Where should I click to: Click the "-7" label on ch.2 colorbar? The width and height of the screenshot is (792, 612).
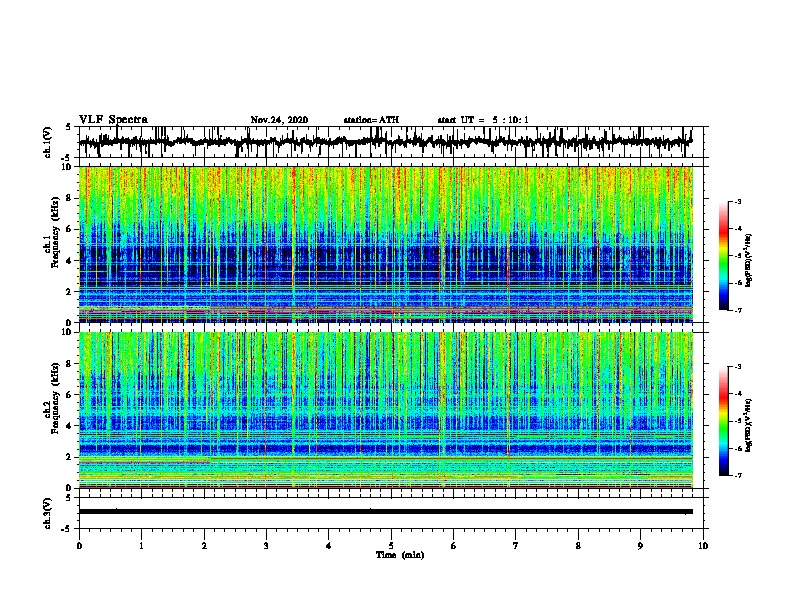737,476
